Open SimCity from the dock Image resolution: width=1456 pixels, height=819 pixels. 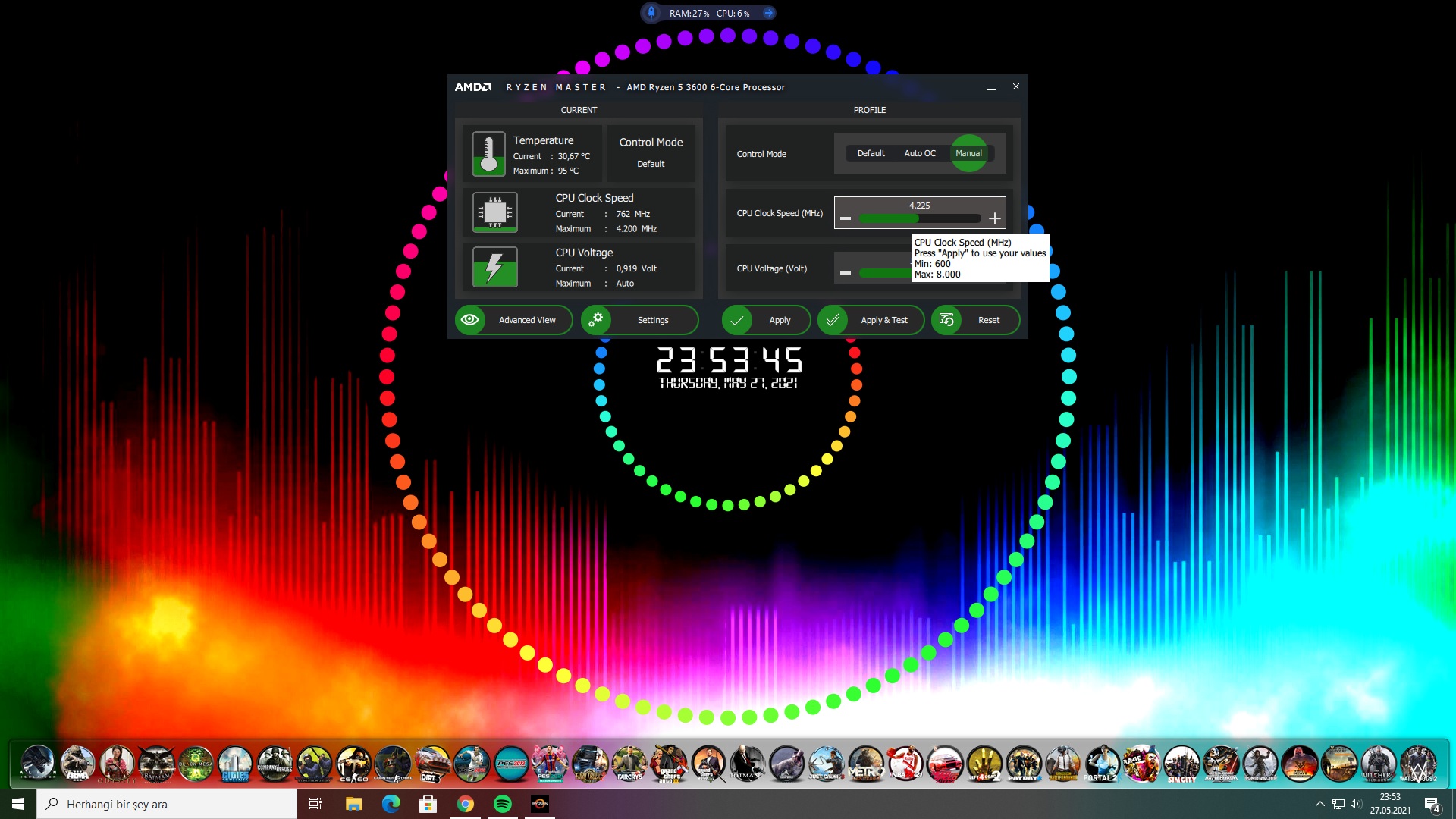(1181, 763)
